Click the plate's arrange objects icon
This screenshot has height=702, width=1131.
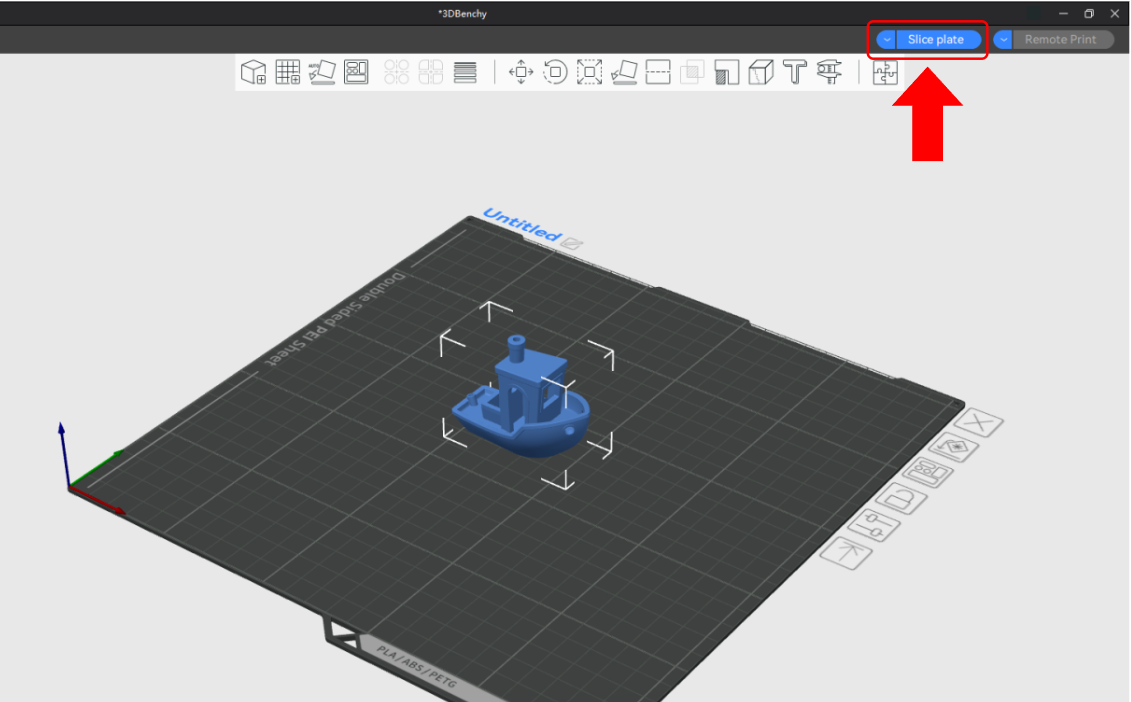[x=927, y=473]
